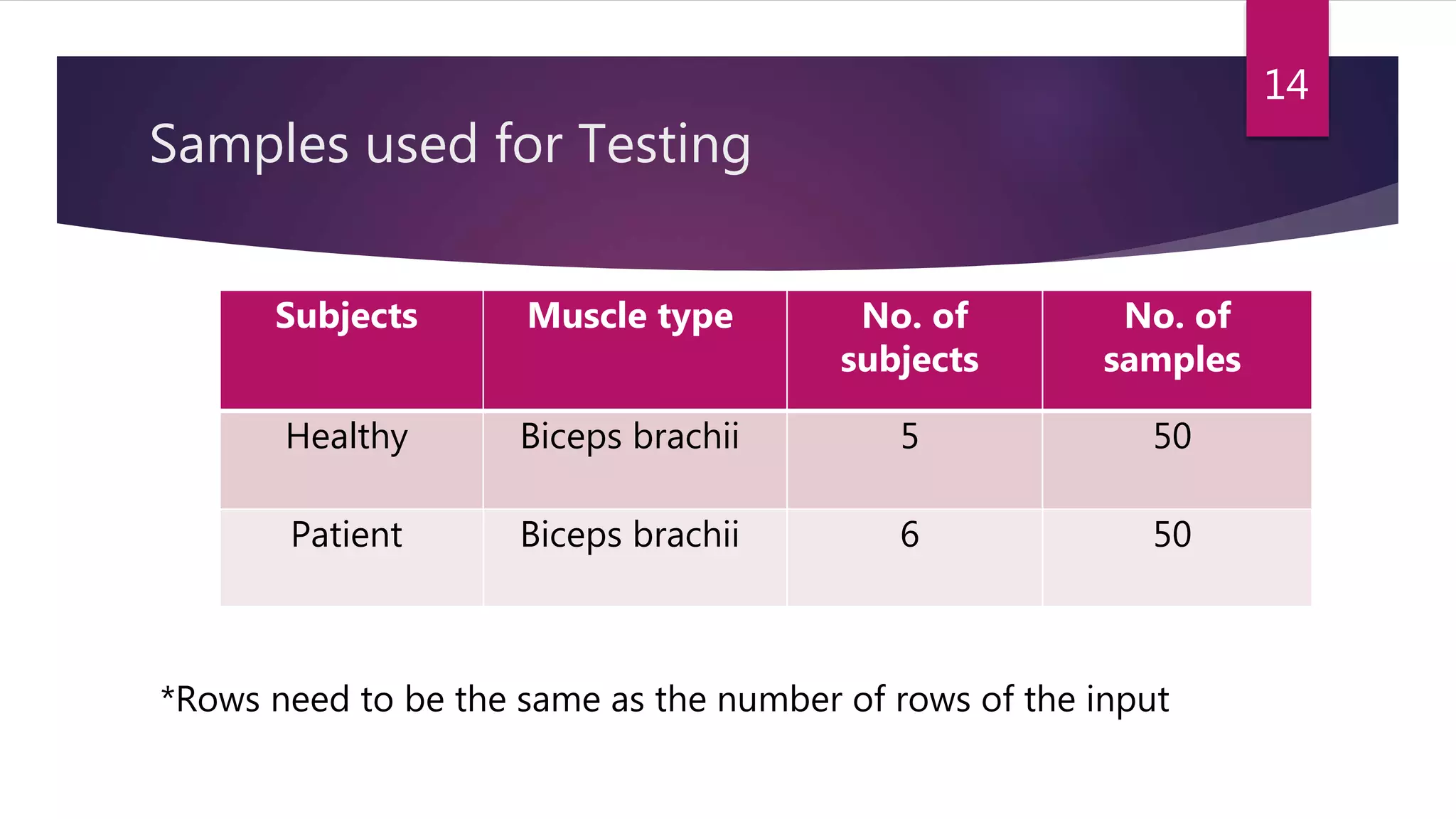Click the 50 samples cell for Healthy
Viewport: 1456px width, 819px height.
point(1172,437)
